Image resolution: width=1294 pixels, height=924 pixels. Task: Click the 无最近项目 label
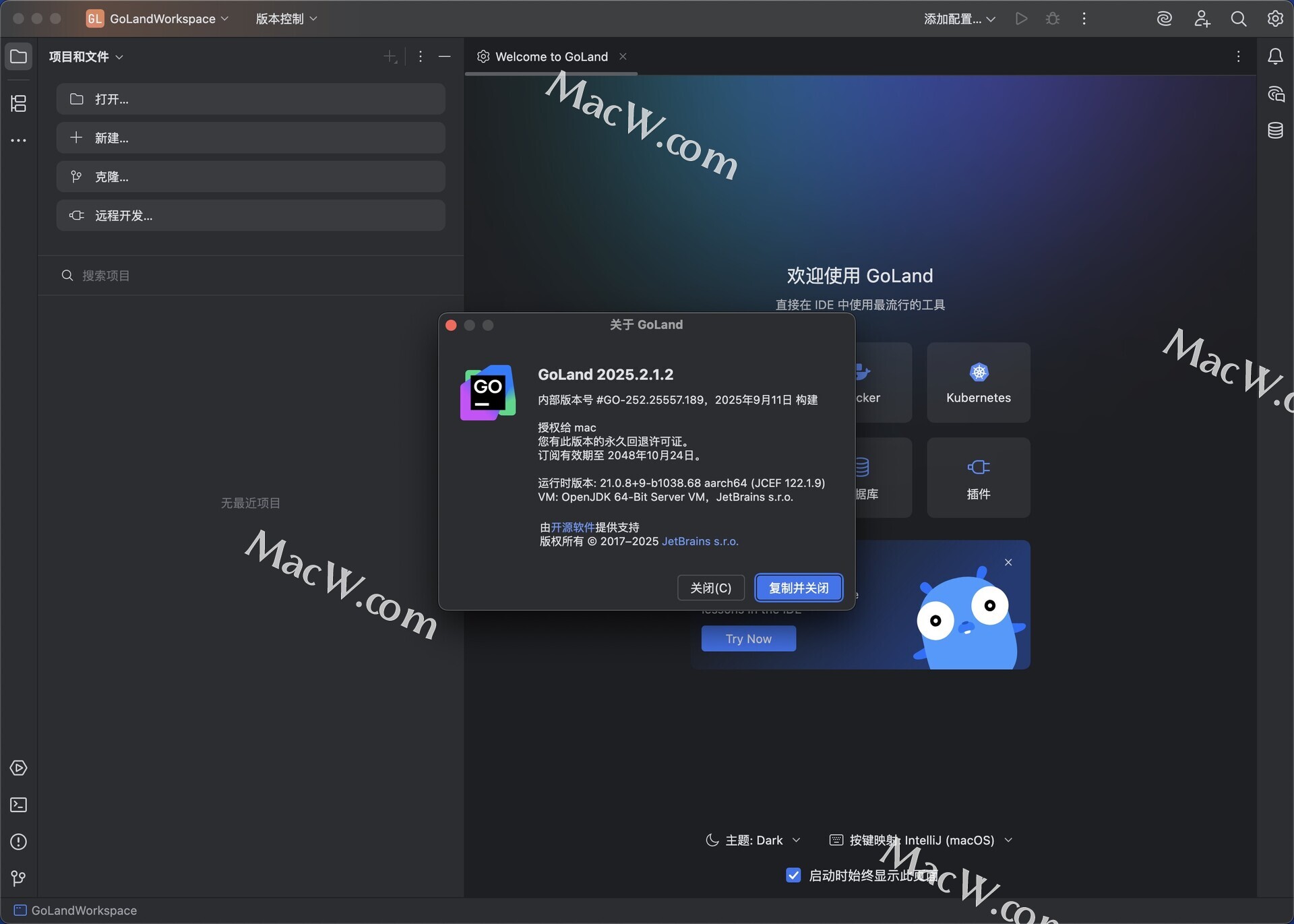251,503
